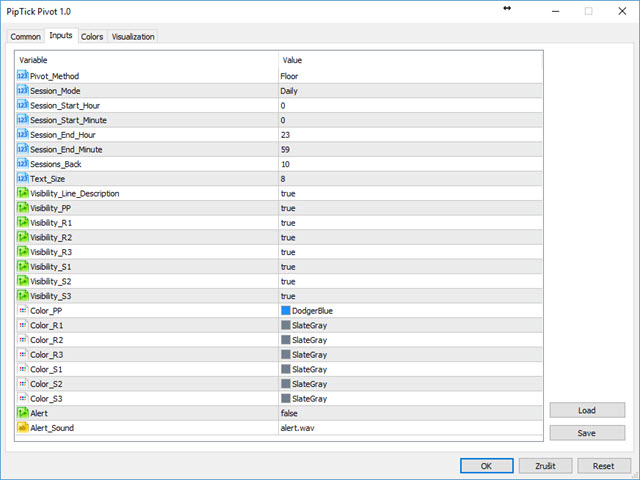Open the SlateGray name for Color_S1

[309, 370]
